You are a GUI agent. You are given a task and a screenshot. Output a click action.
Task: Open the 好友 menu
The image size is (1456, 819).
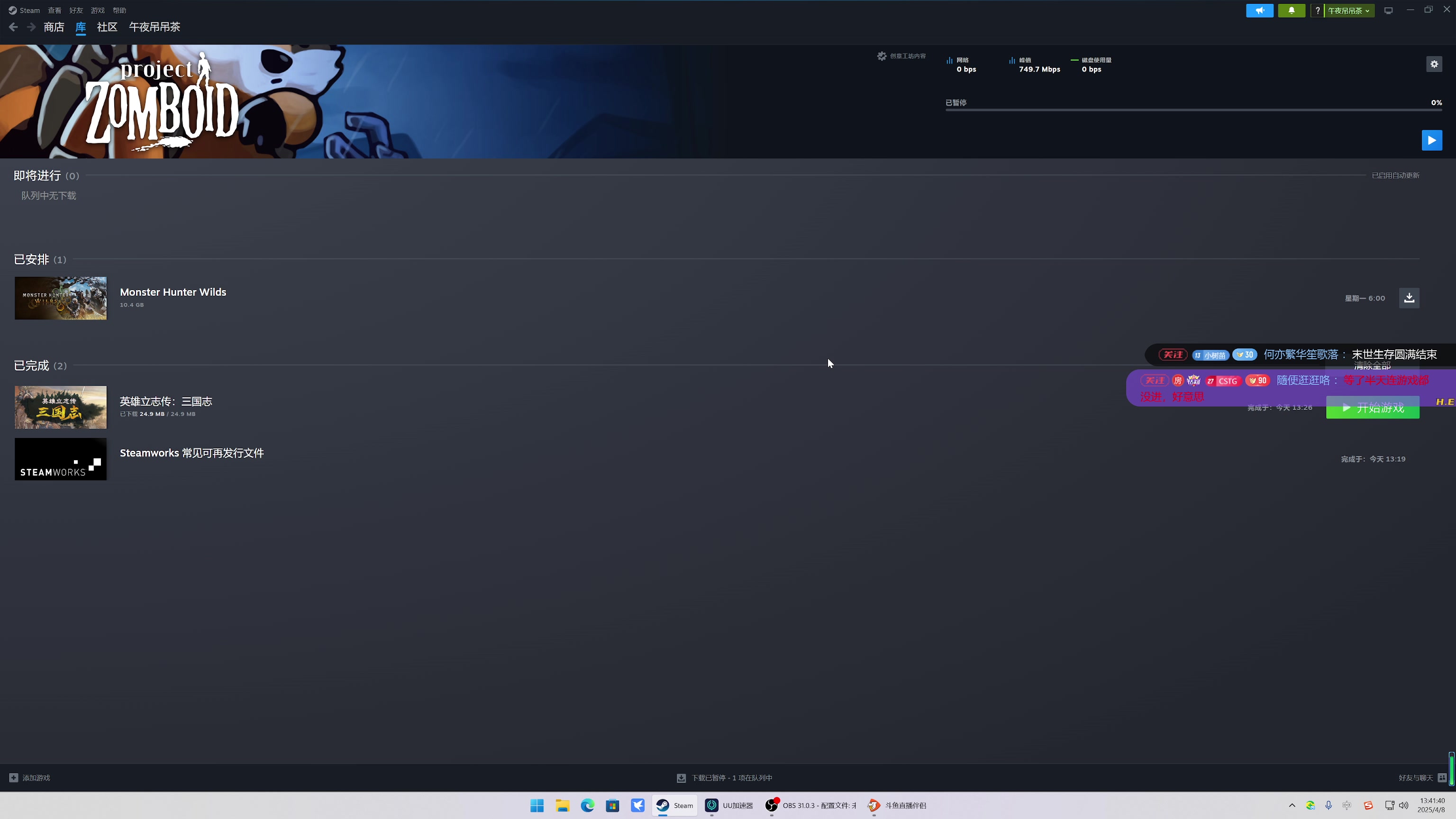point(76,10)
